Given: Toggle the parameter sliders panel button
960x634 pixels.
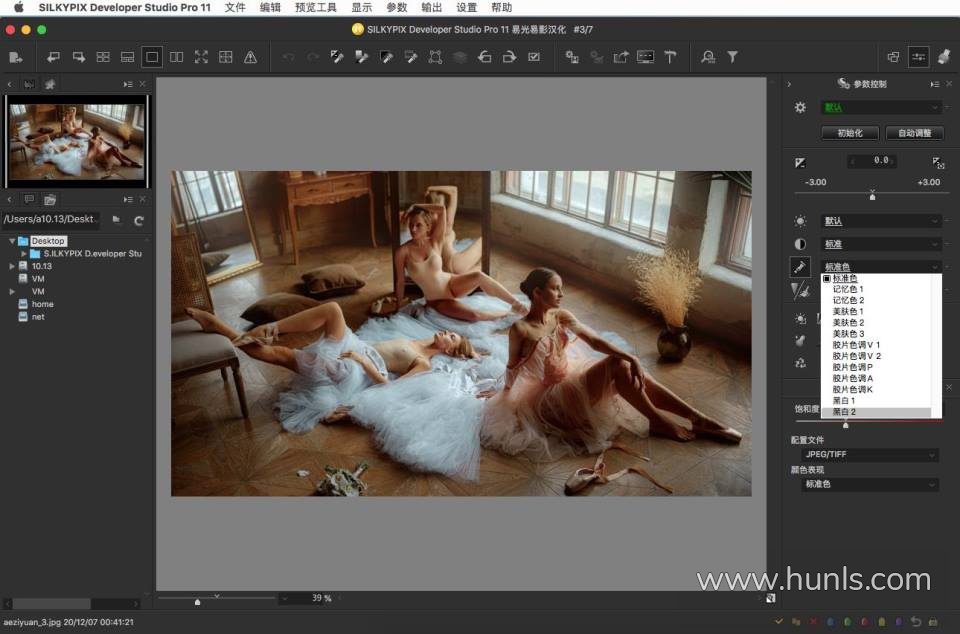Looking at the screenshot, I should pyautogui.click(x=918, y=57).
